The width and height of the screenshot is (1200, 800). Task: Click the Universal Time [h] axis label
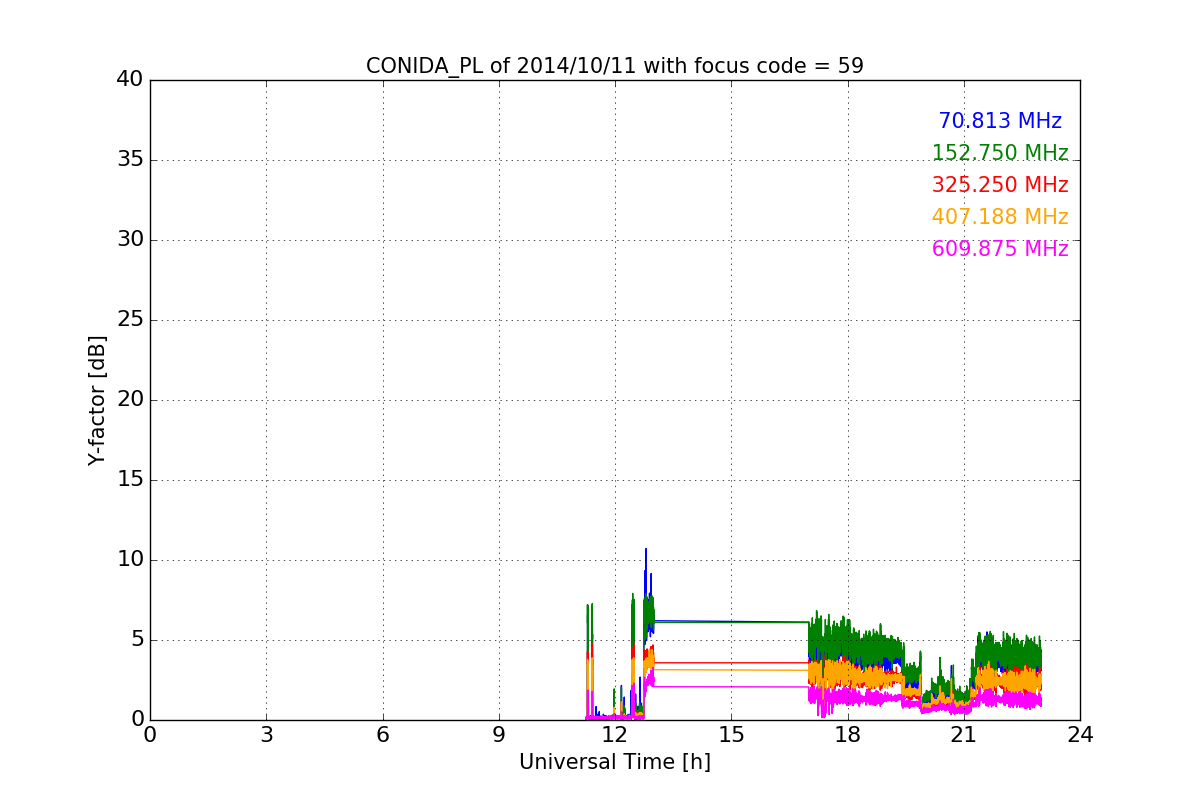click(x=614, y=762)
